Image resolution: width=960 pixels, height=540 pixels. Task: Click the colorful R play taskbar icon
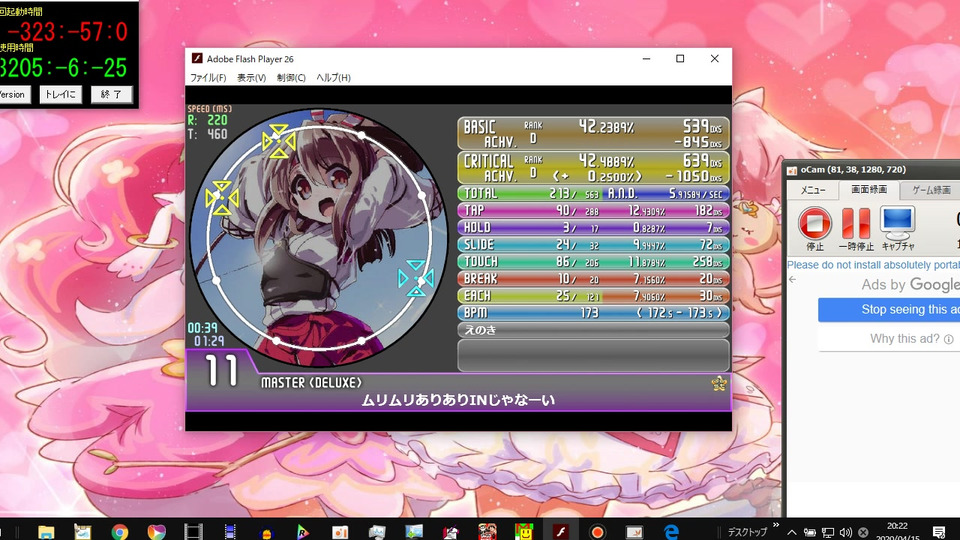coord(303,531)
